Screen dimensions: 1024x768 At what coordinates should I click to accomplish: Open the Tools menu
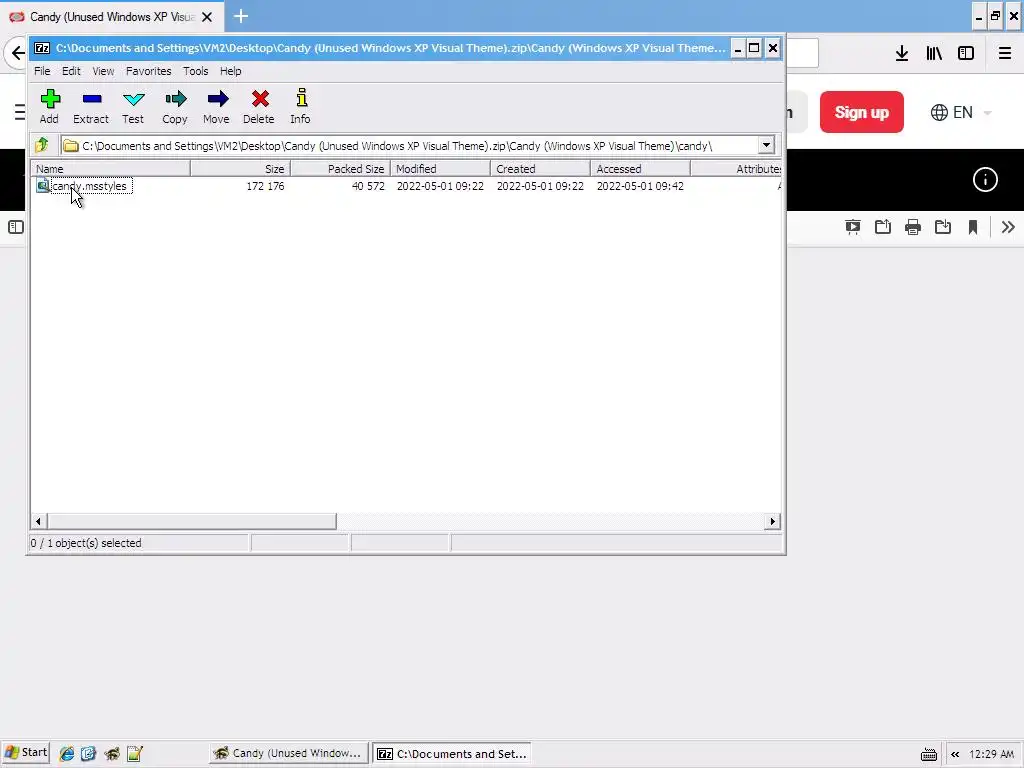coord(195,71)
